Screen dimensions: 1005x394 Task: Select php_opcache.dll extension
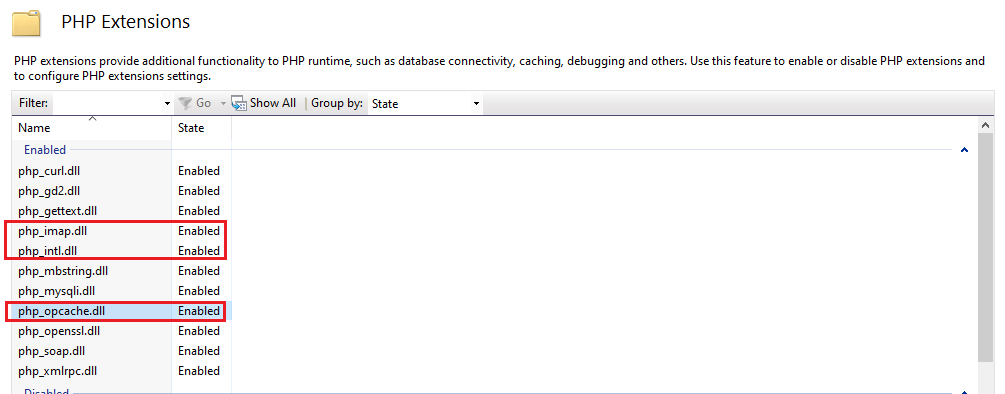[62, 311]
